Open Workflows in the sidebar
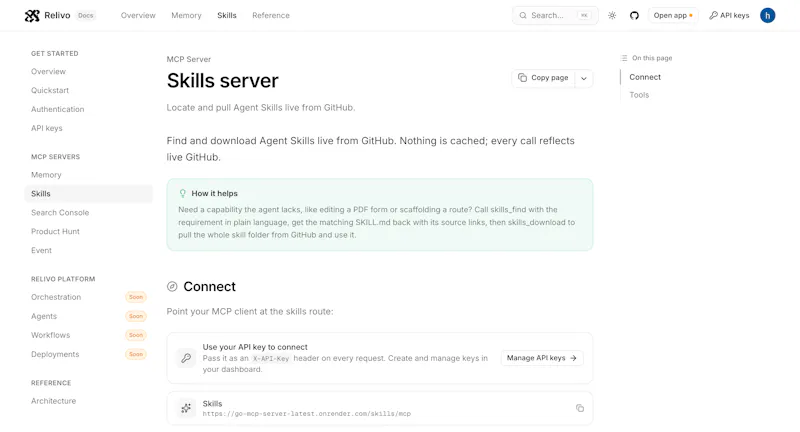The width and height of the screenshot is (800, 432). point(51,335)
